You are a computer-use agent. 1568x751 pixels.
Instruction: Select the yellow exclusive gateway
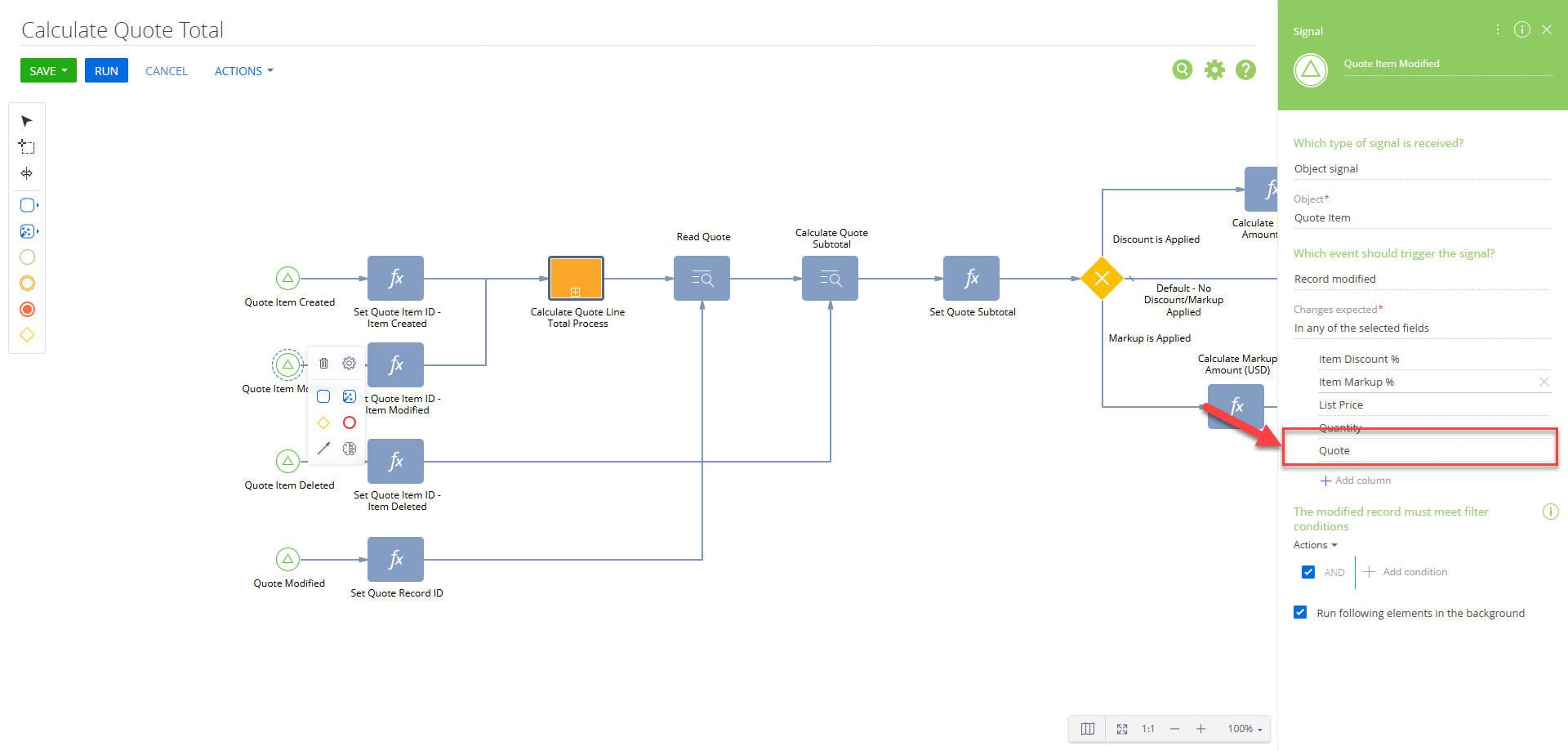[x=1102, y=279]
